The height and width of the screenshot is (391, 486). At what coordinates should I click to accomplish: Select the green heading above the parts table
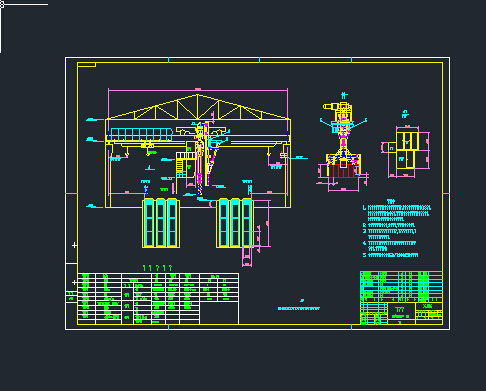pyautogui.click(x=157, y=268)
